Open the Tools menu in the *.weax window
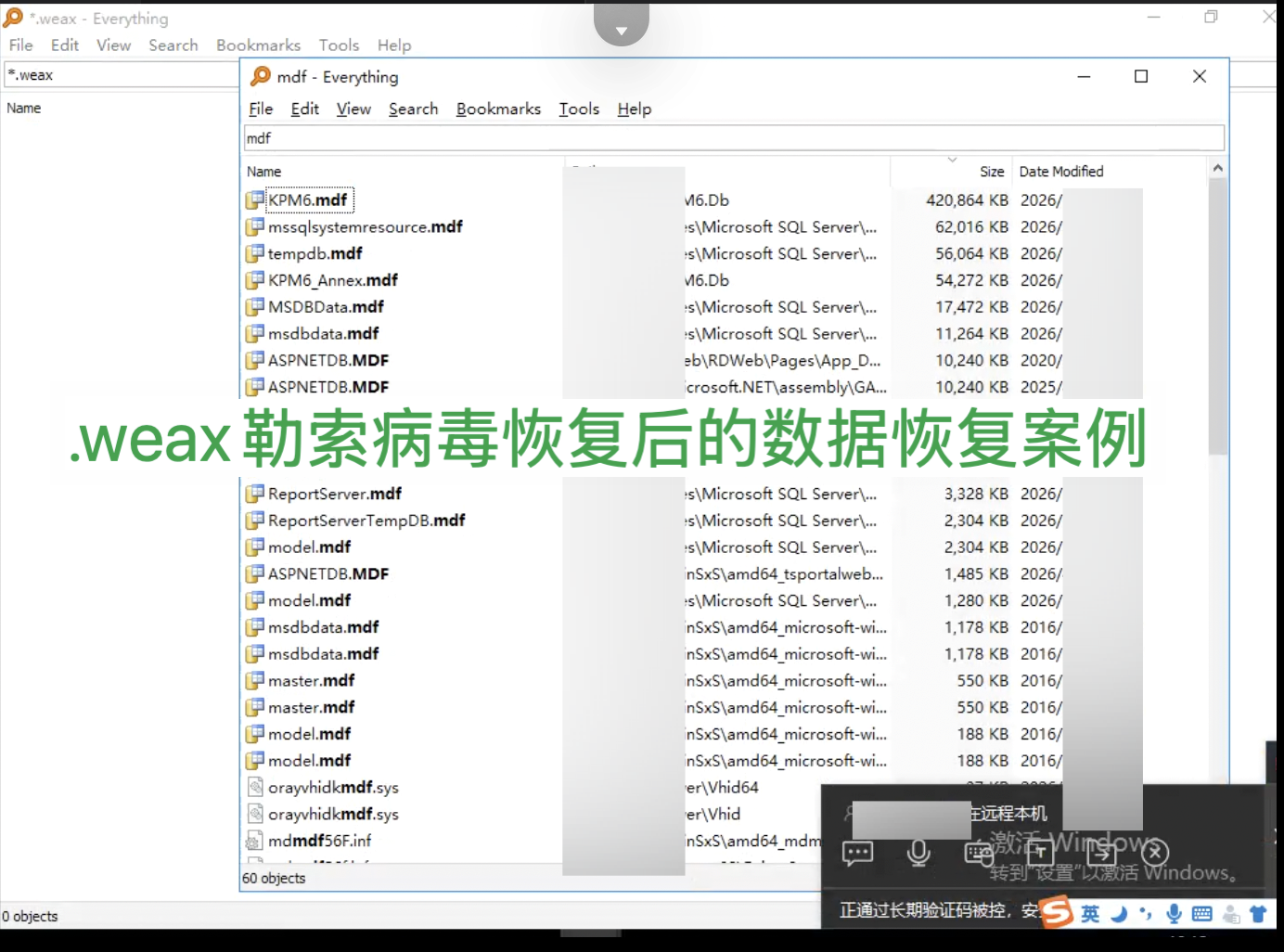This screenshot has width=1284, height=952. [x=339, y=45]
